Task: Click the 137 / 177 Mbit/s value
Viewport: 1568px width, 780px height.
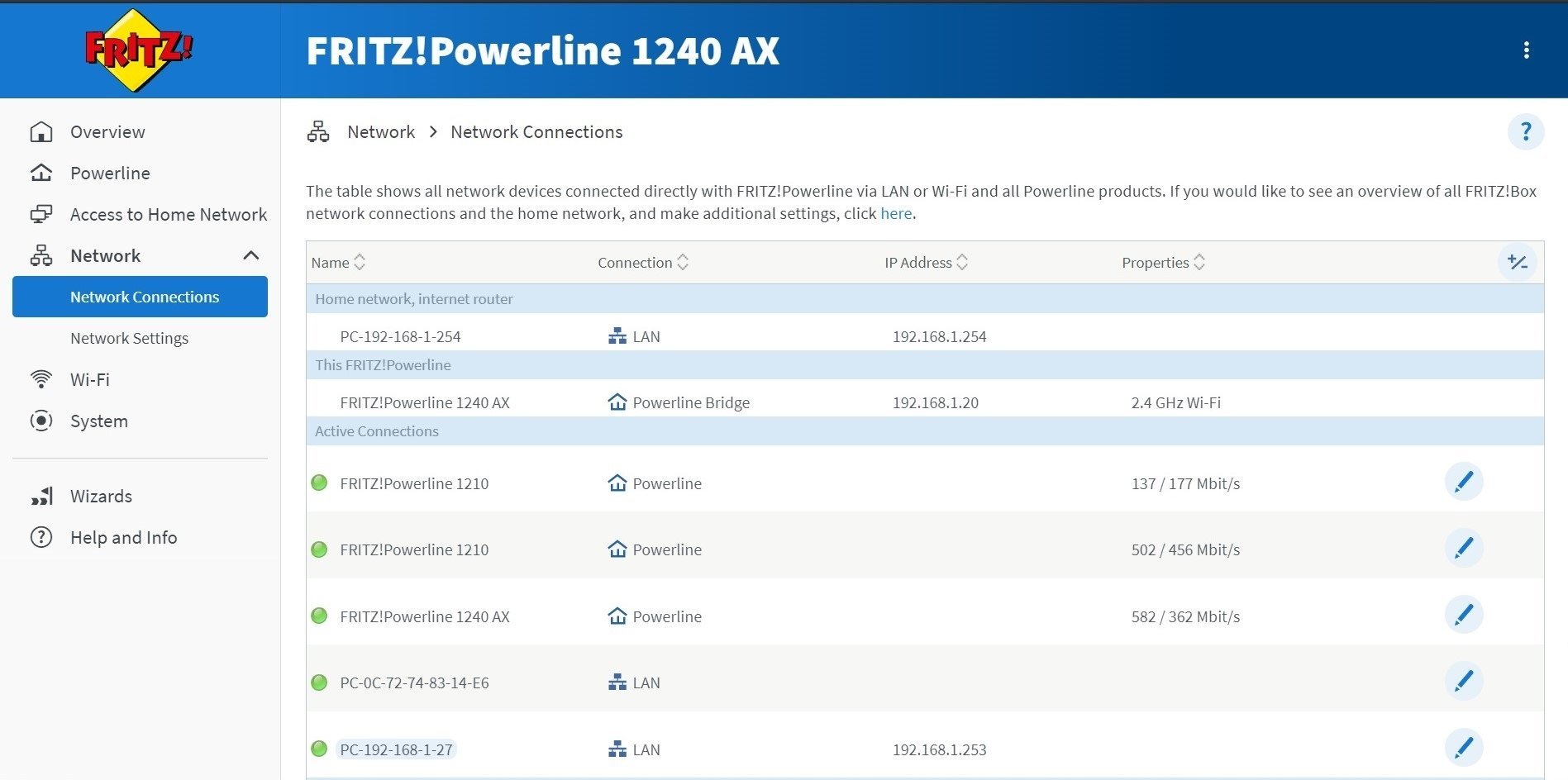Action: pos(1186,483)
